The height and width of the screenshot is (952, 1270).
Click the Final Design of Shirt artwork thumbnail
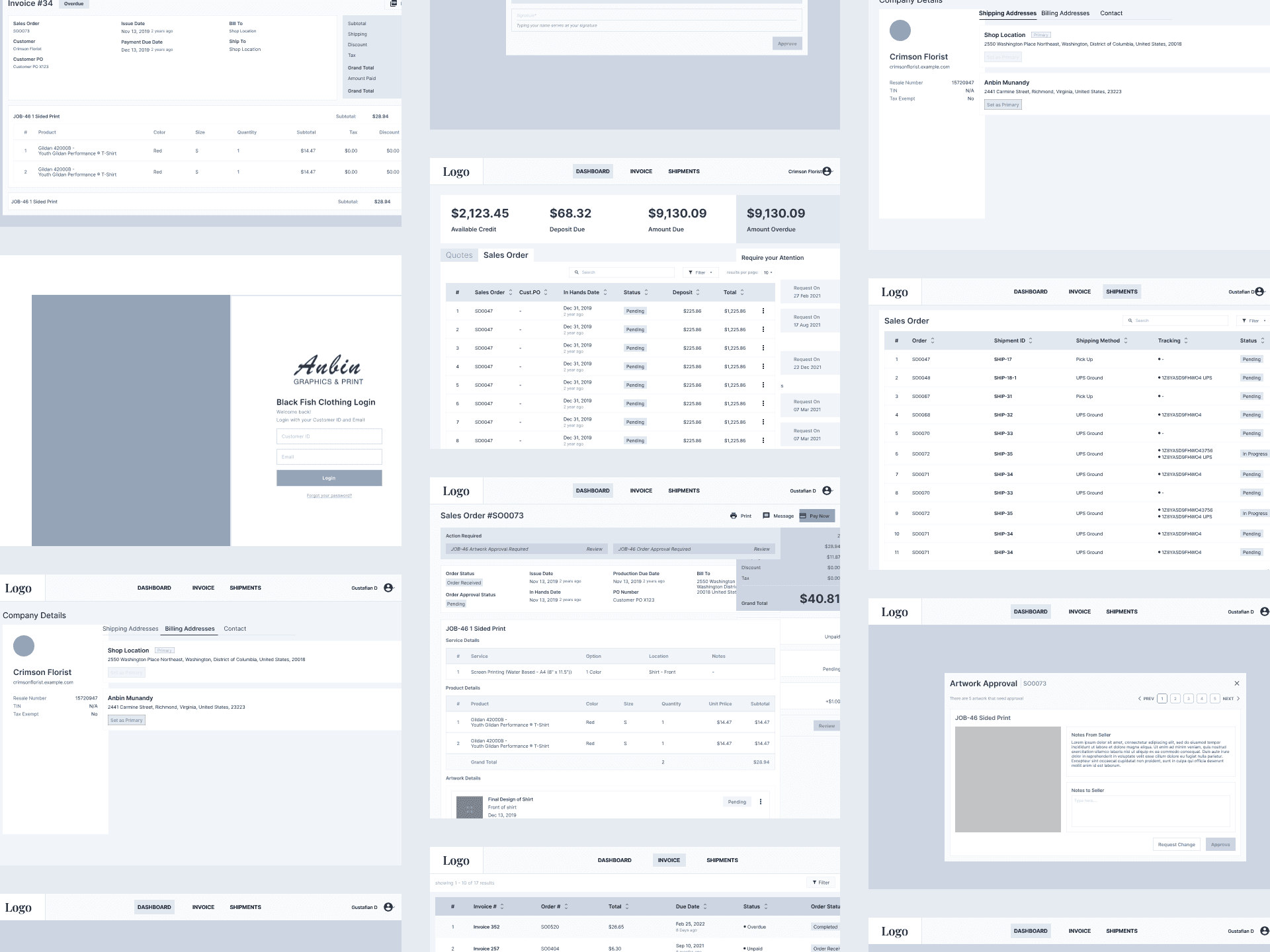[x=470, y=807]
